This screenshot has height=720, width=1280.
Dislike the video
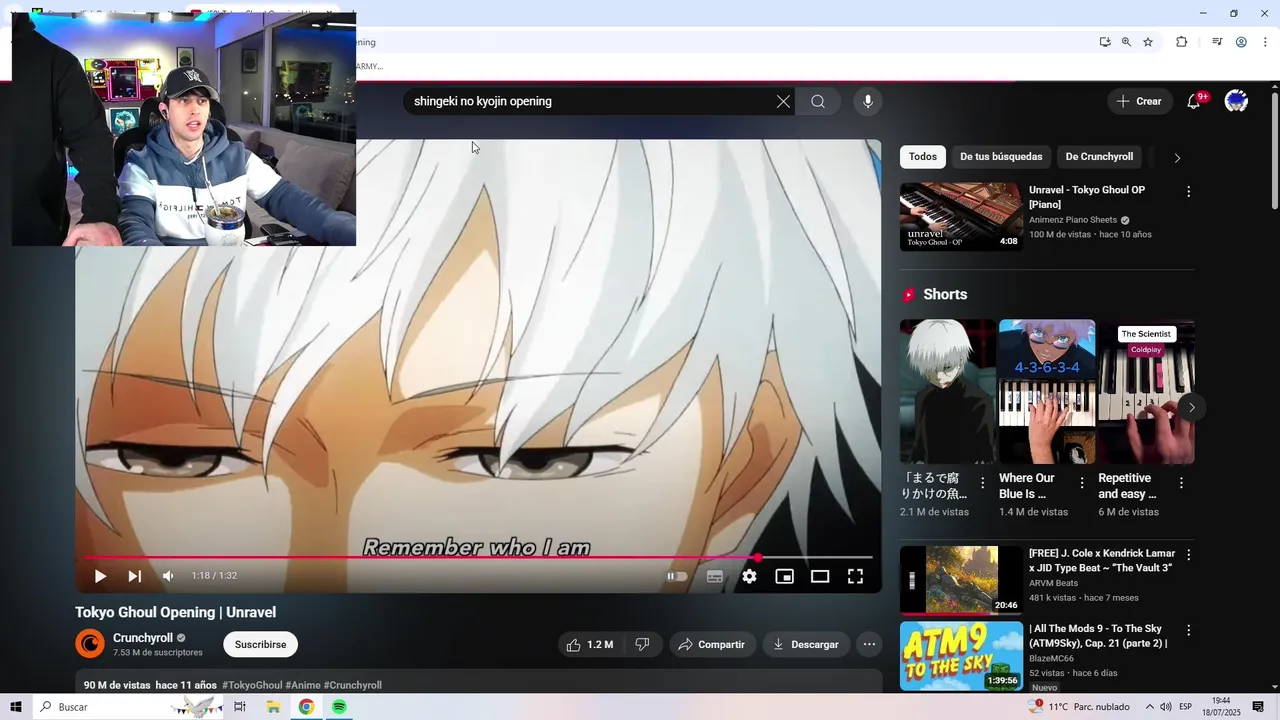[x=642, y=645]
